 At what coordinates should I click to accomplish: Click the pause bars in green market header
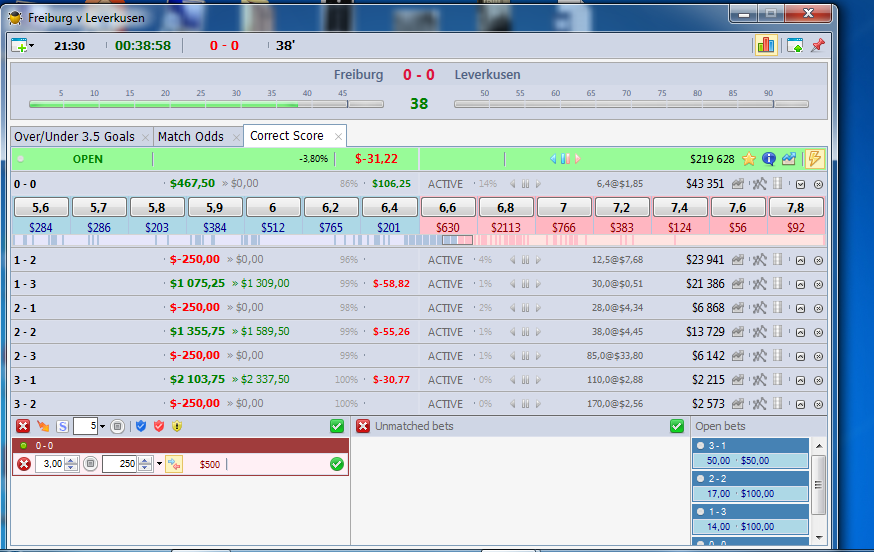(x=565, y=159)
